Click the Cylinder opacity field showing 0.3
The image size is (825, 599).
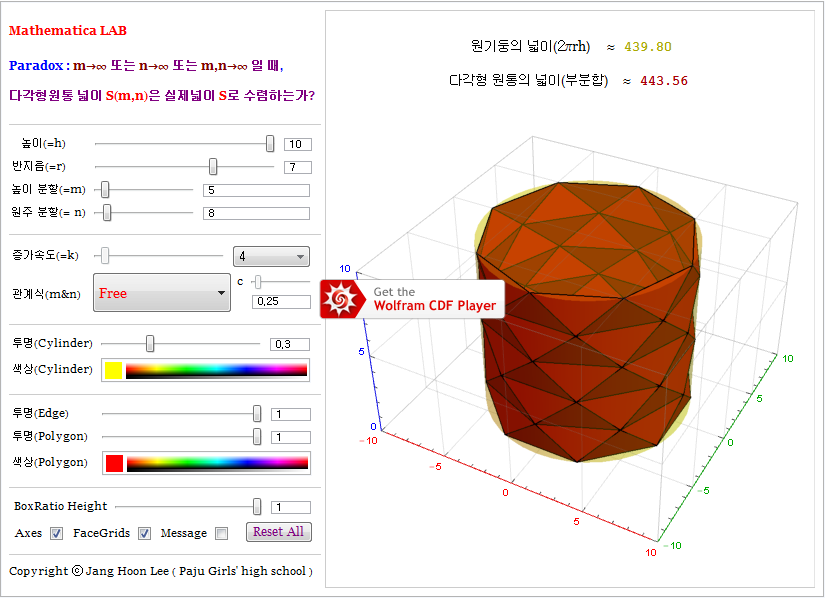[x=290, y=344]
